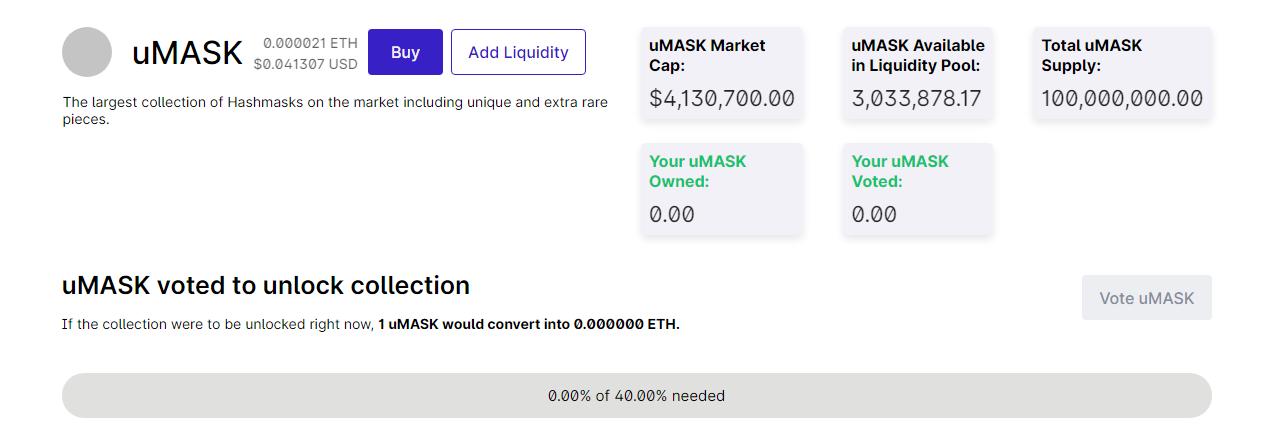Click the Available in Liquidity Pool label
1285x444 pixels.
coord(917,55)
